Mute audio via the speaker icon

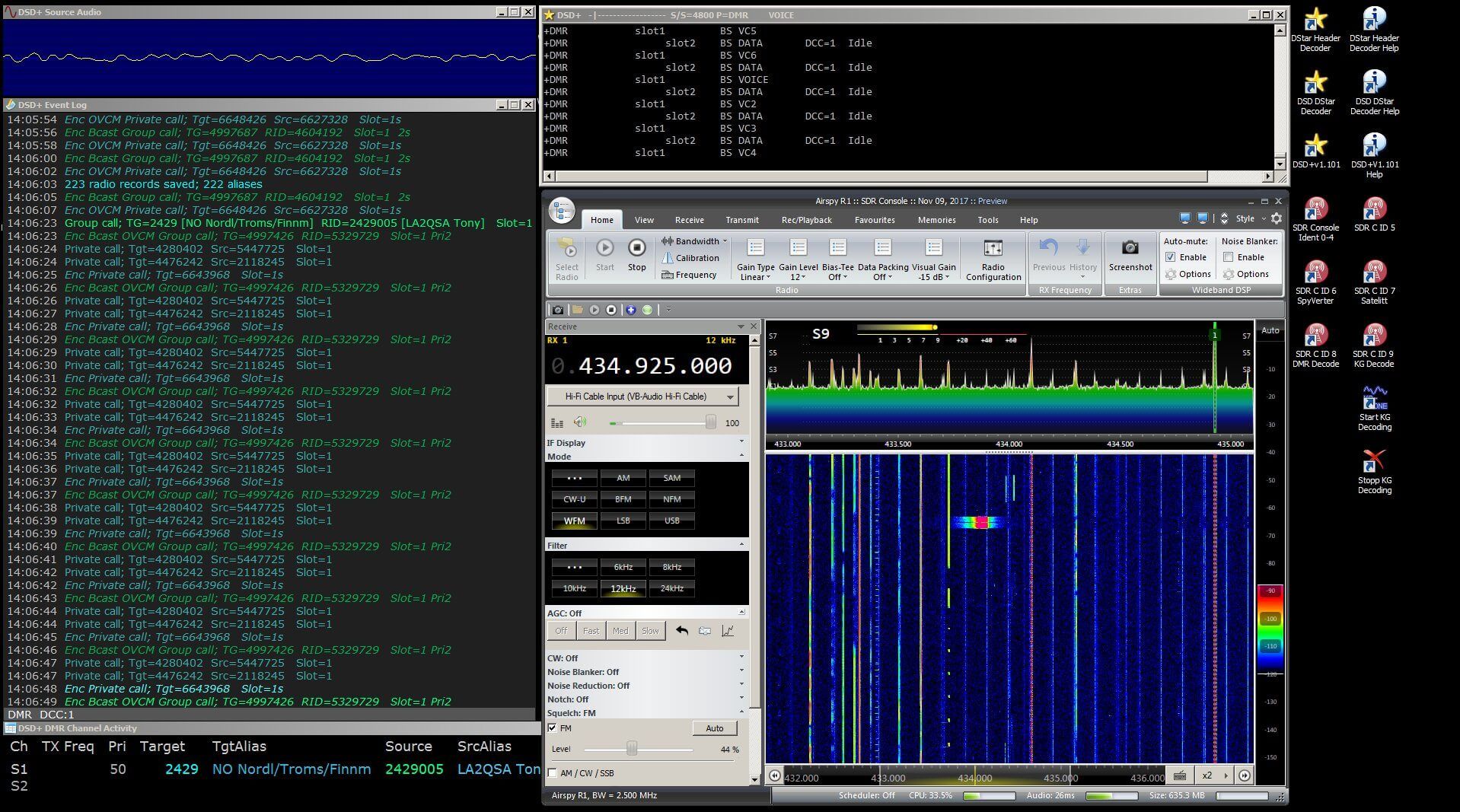point(581,422)
